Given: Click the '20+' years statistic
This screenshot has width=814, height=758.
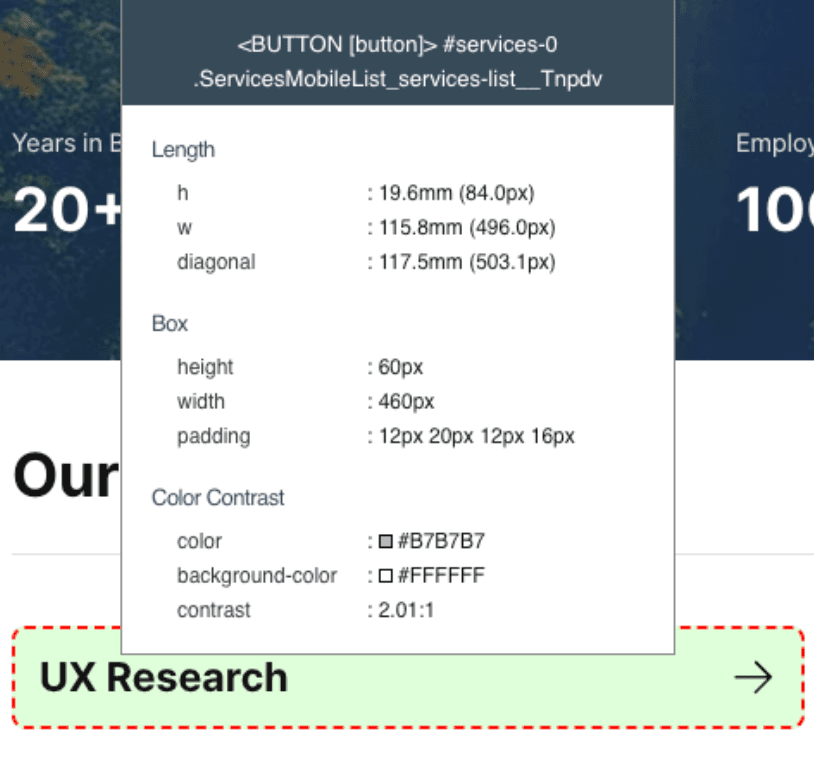Looking at the screenshot, I should click(67, 210).
